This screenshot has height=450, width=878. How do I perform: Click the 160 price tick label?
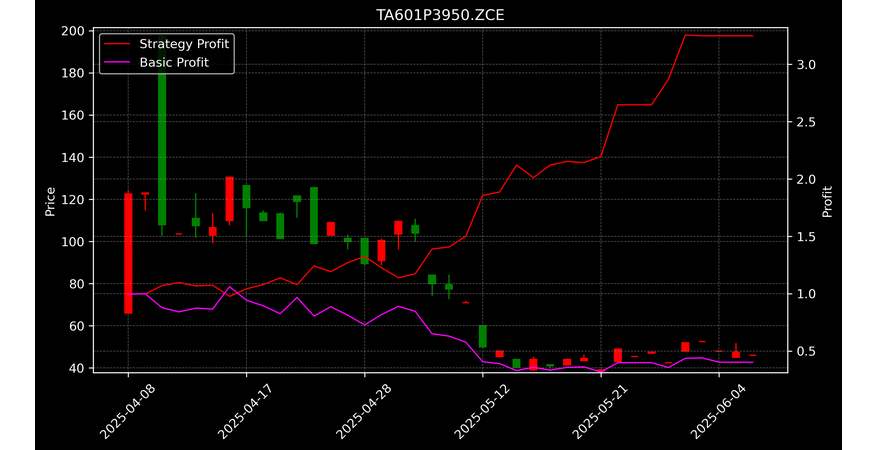(73, 115)
